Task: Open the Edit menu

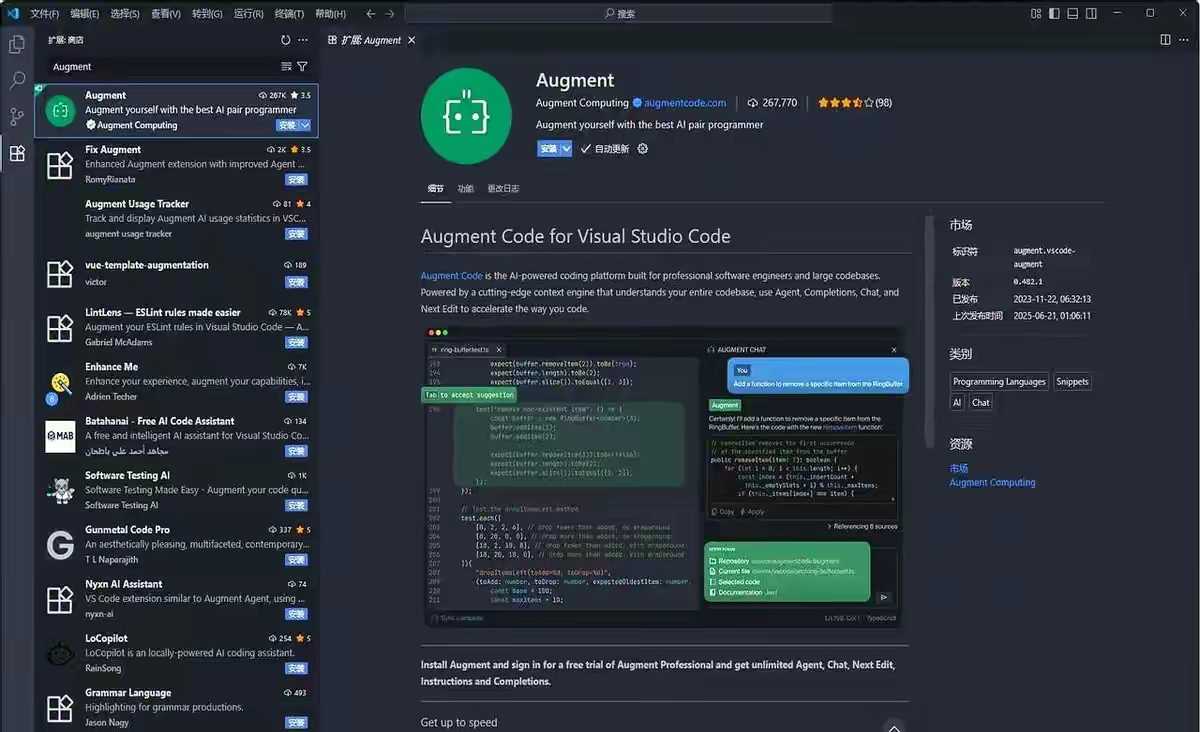Action: [x=85, y=14]
